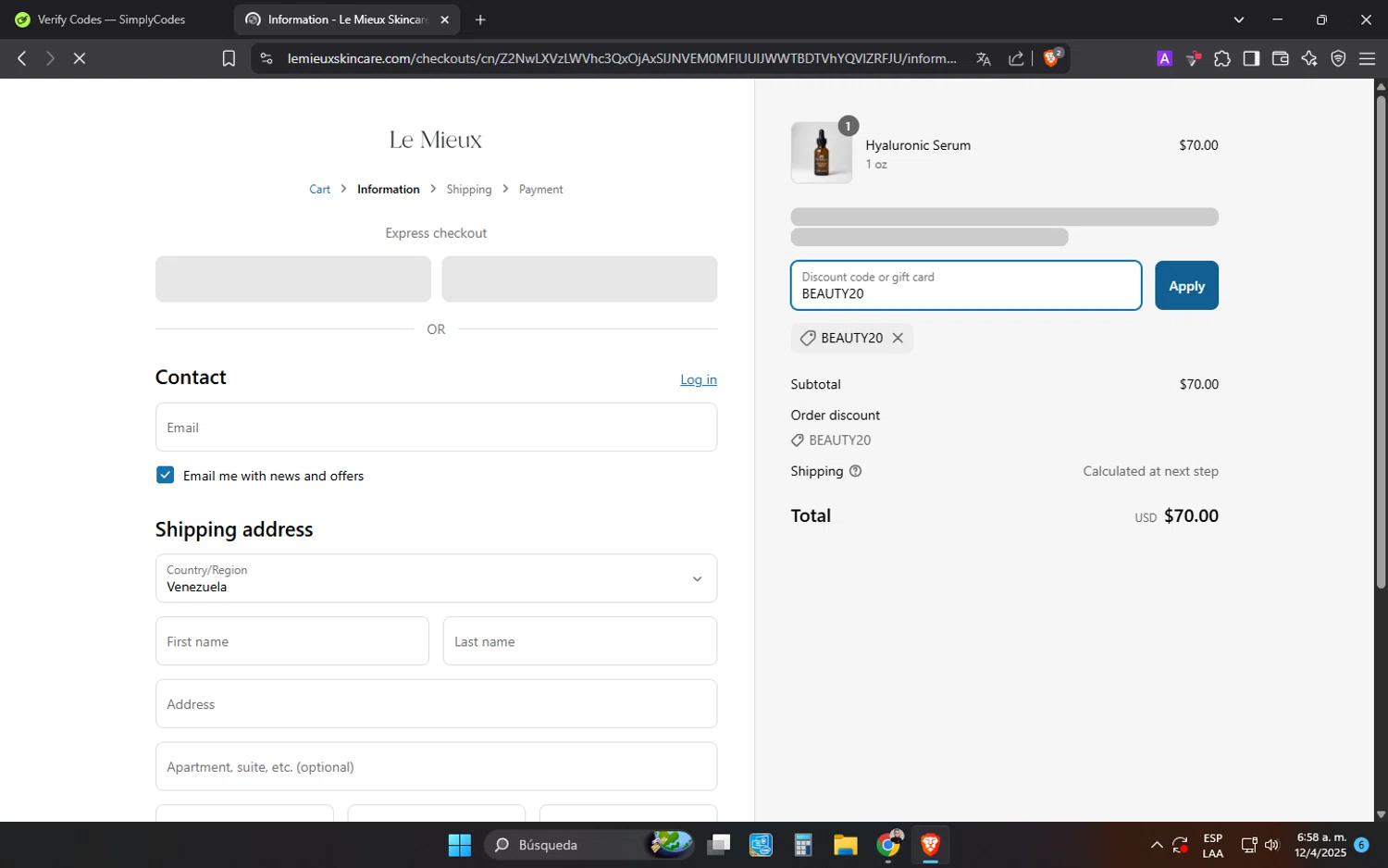Click the Information breadcrumb step
This screenshot has height=868, width=1388.
pyautogui.click(x=389, y=189)
